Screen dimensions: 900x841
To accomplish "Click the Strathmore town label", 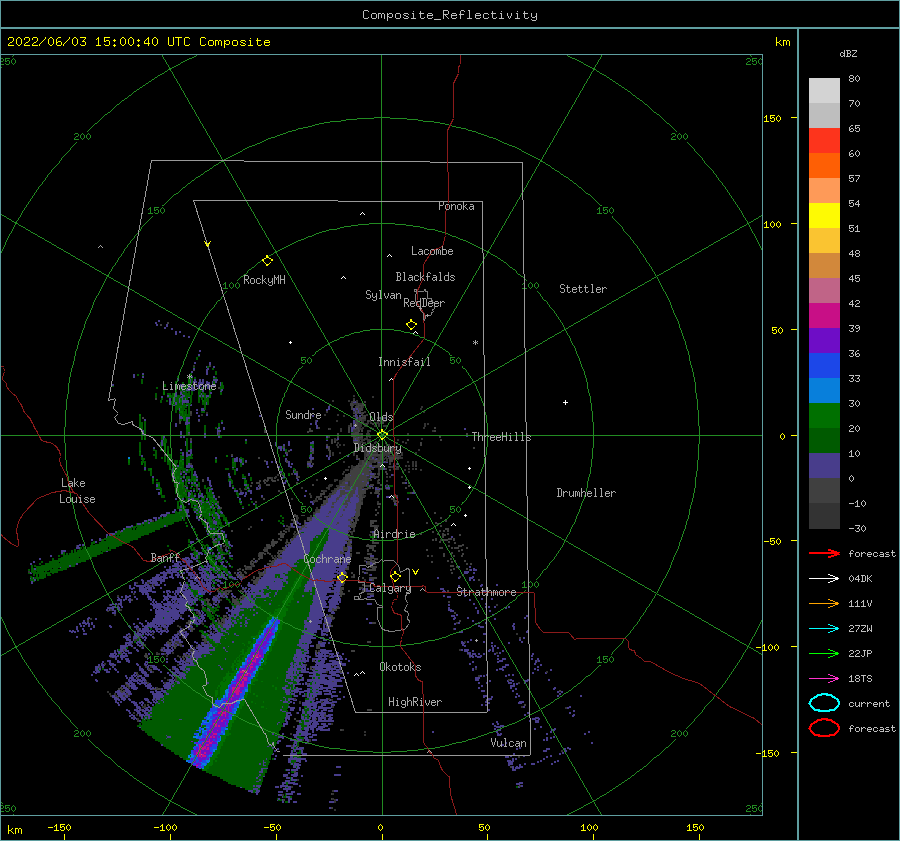I will click(x=486, y=592).
